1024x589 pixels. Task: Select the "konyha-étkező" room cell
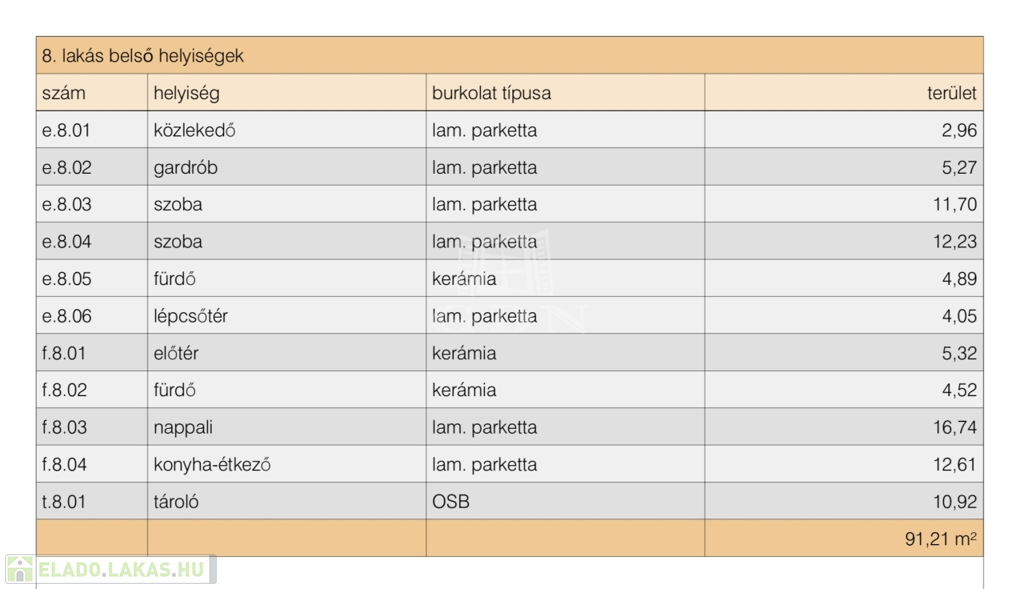pos(212,464)
